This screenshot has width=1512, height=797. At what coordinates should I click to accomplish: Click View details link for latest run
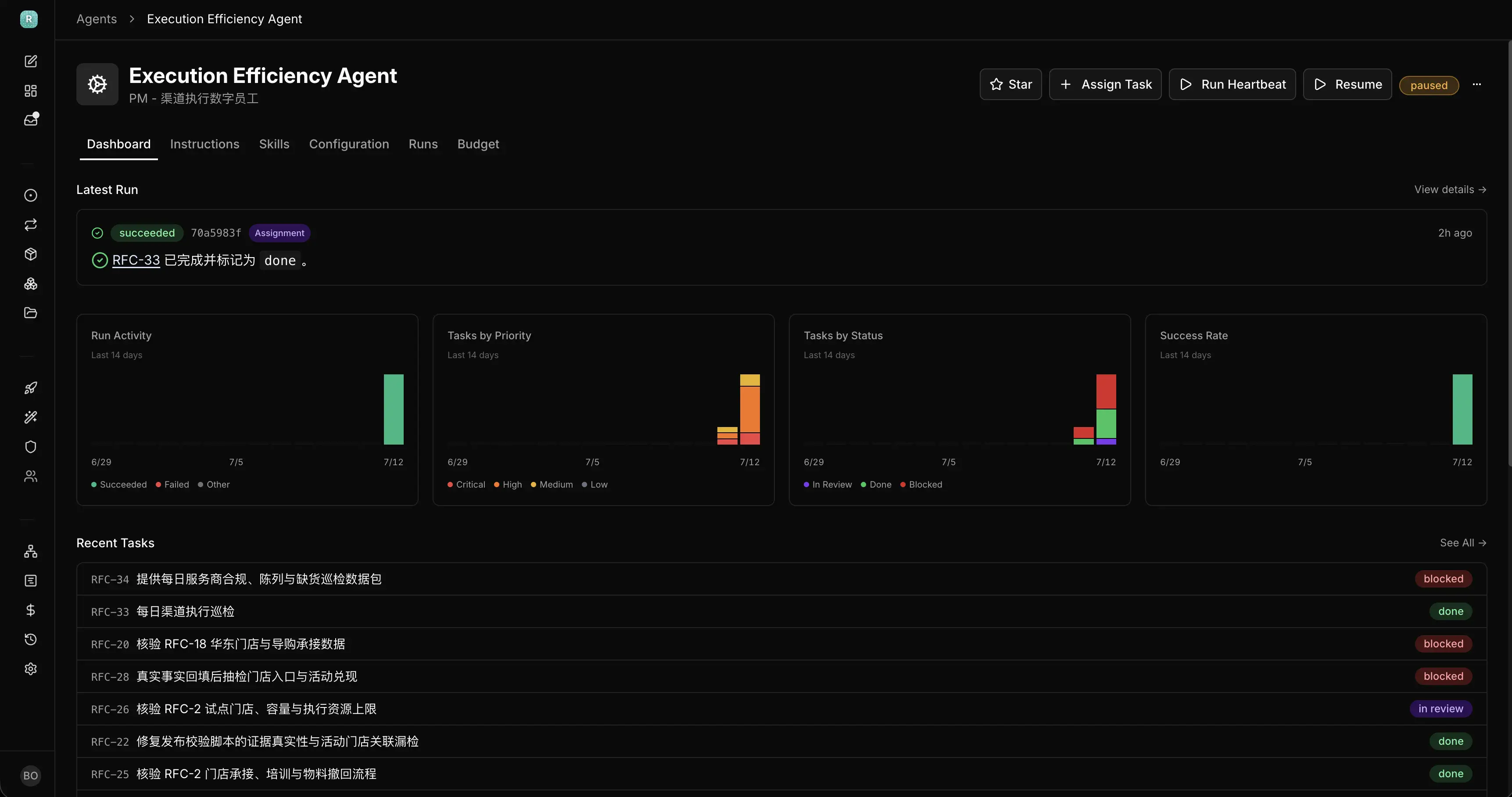[x=1450, y=190]
